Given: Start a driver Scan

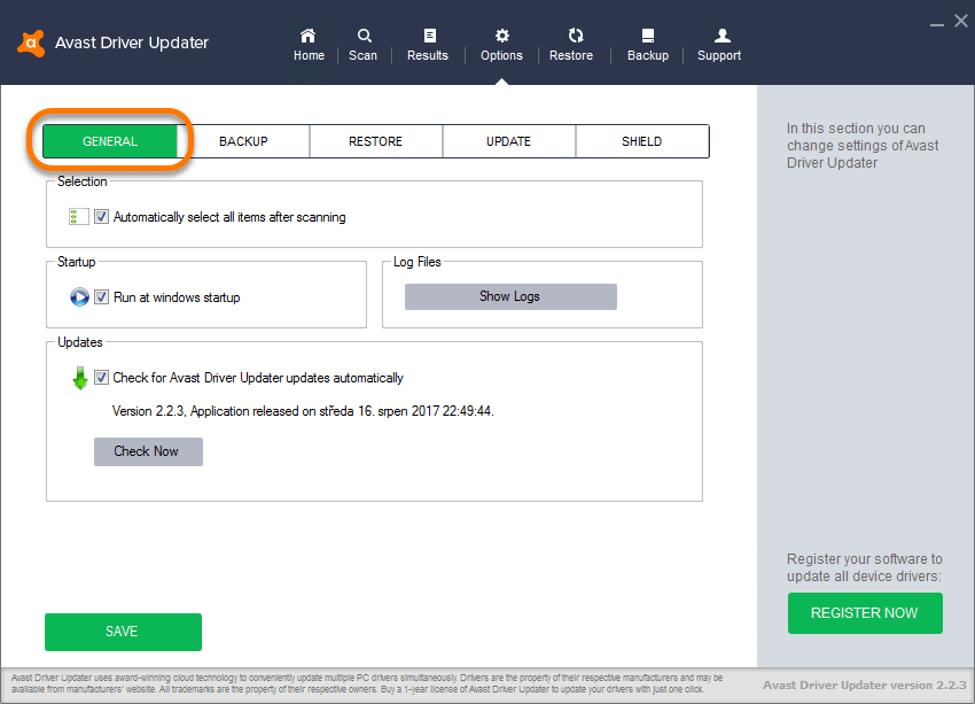Looking at the screenshot, I should [363, 42].
